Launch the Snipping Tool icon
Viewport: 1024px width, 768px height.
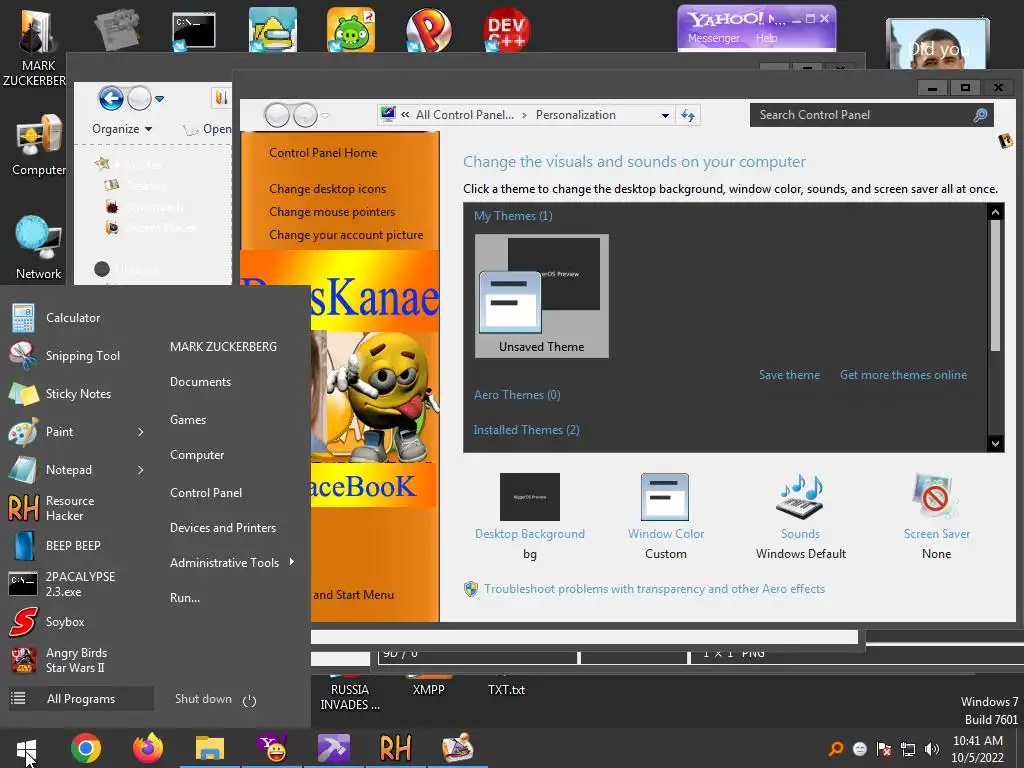click(24, 356)
